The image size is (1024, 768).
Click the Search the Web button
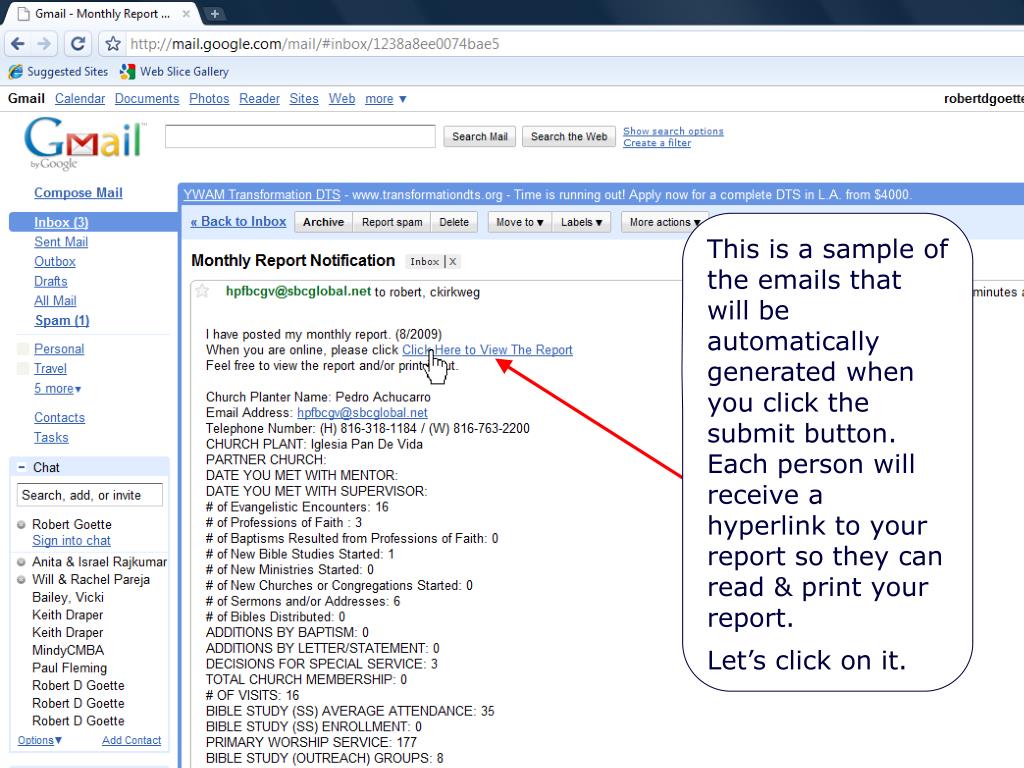coord(569,136)
